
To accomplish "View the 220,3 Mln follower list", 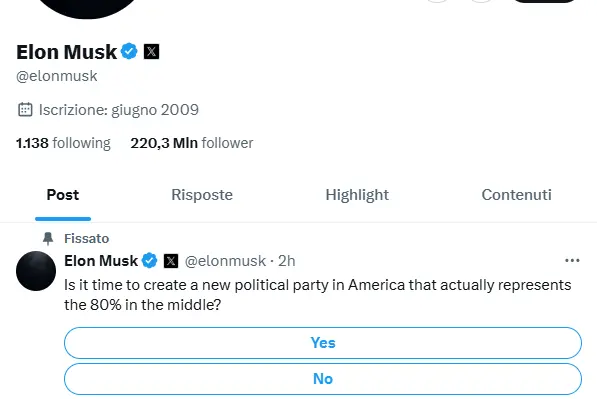I will tap(192, 143).
